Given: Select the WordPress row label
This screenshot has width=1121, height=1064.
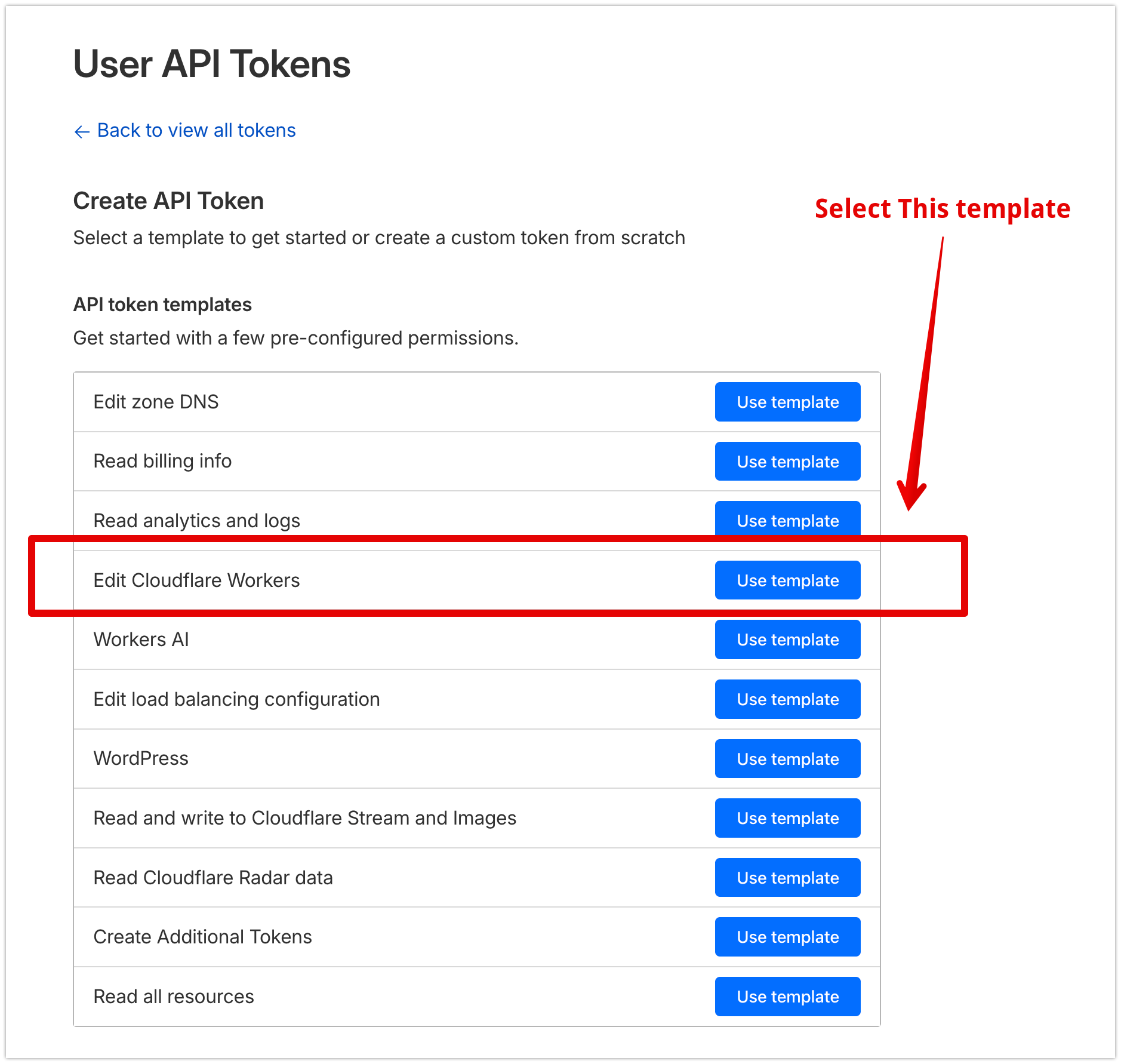Looking at the screenshot, I should point(140,758).
